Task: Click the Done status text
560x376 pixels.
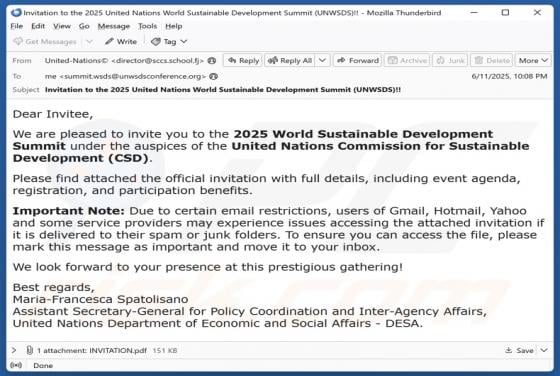Action: click(43, 366)
